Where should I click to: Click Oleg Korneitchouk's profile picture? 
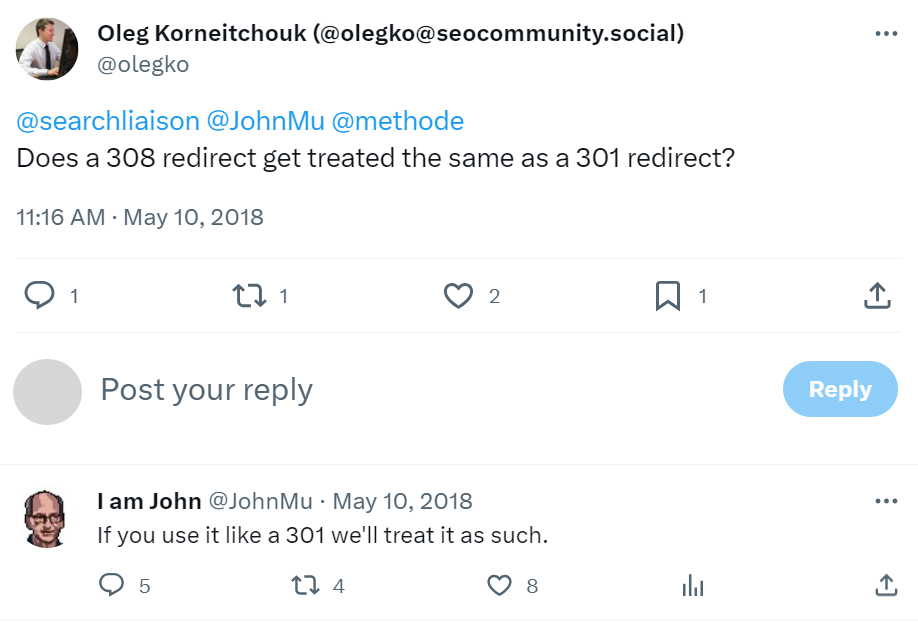coord(46,47)
